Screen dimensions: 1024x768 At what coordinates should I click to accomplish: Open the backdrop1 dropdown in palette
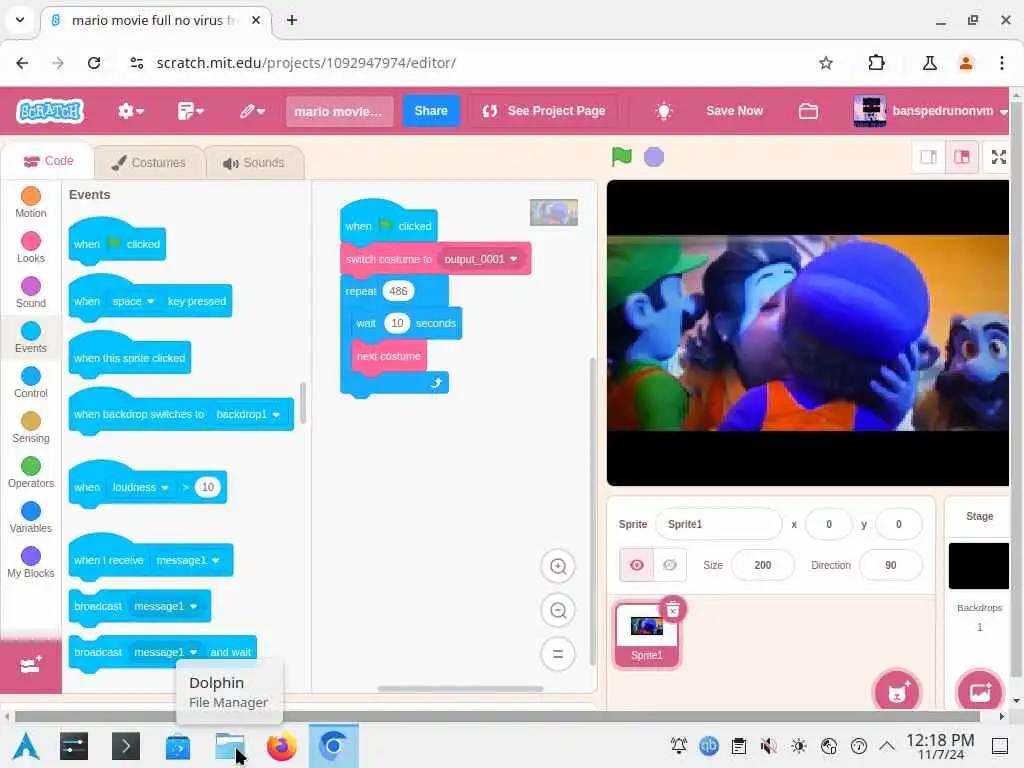[x=248, y=414]
